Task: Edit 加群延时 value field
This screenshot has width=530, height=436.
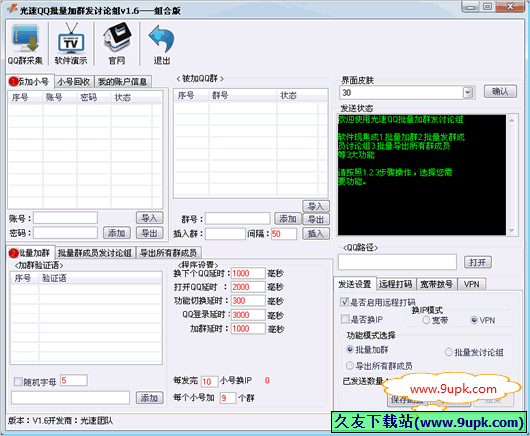Action: click(248, 329)
